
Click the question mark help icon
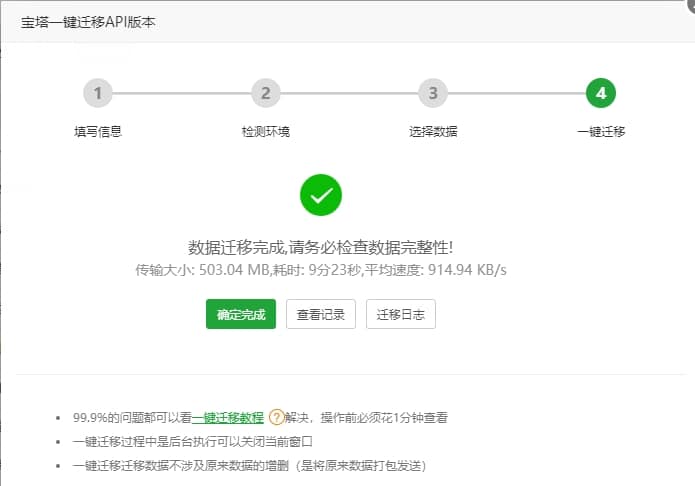pos(276,417)
